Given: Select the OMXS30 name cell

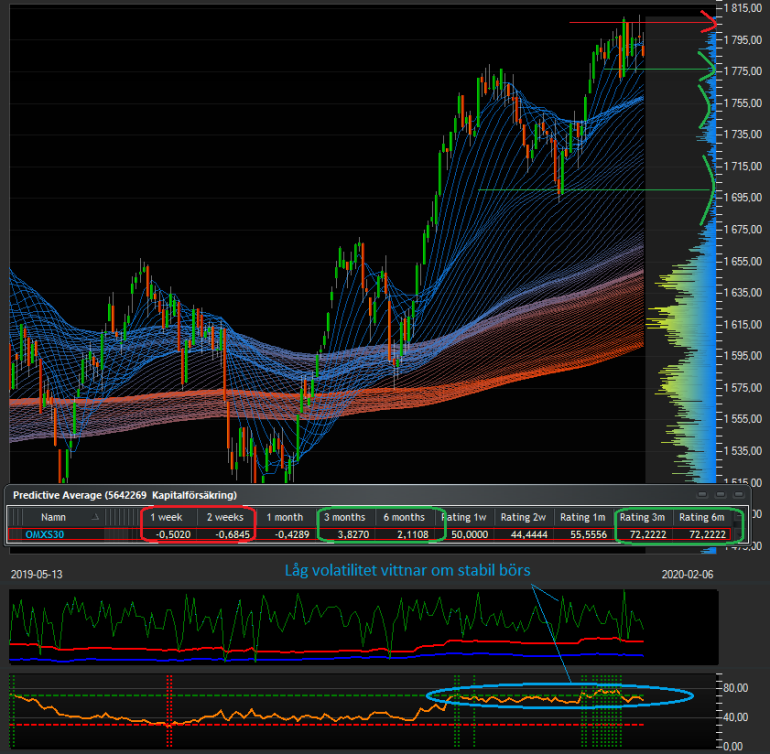Looking at the screenshot, I should [45, 534].
